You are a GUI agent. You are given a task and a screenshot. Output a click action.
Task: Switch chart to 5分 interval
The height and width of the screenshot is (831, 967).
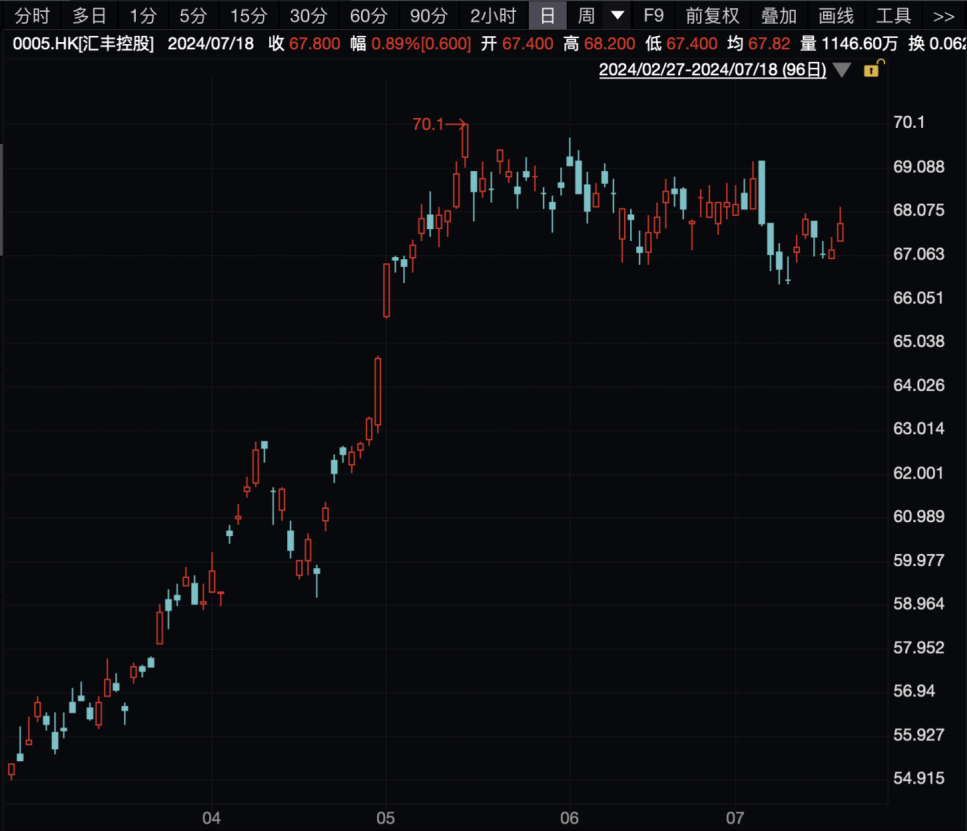(x=193, y=15)
